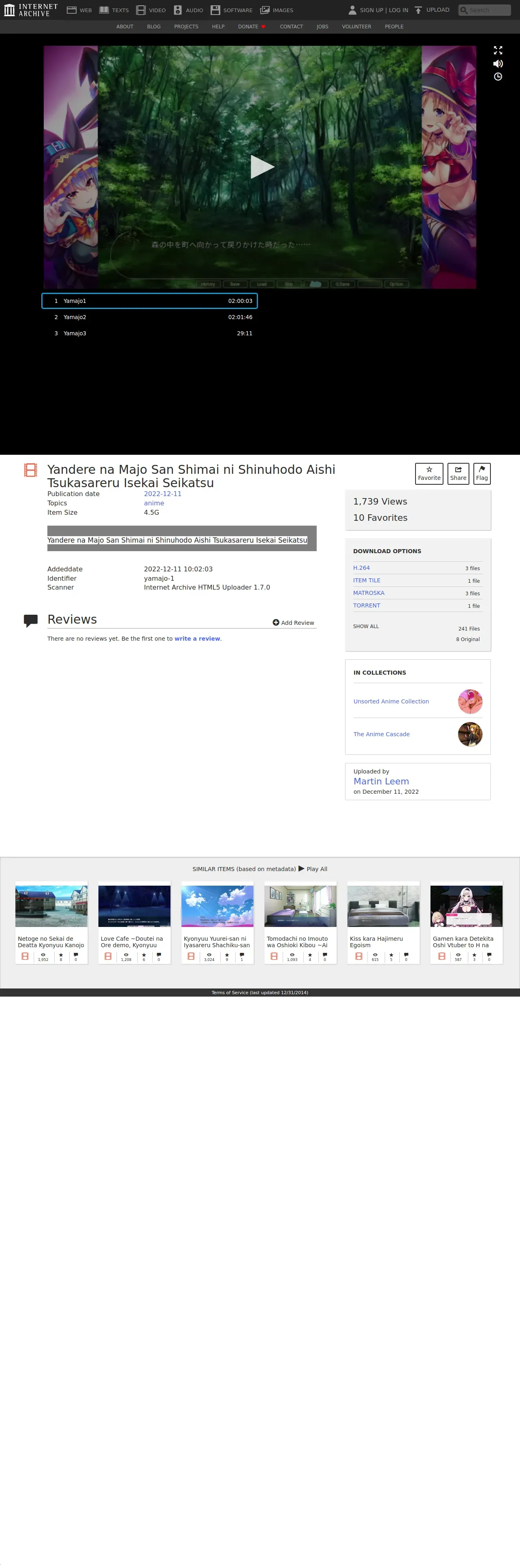Open Netoge no Sekai similar item thumbnail
Image resolution: width=520 pixels, height=1568 pixels.
[x=51, y=906]
